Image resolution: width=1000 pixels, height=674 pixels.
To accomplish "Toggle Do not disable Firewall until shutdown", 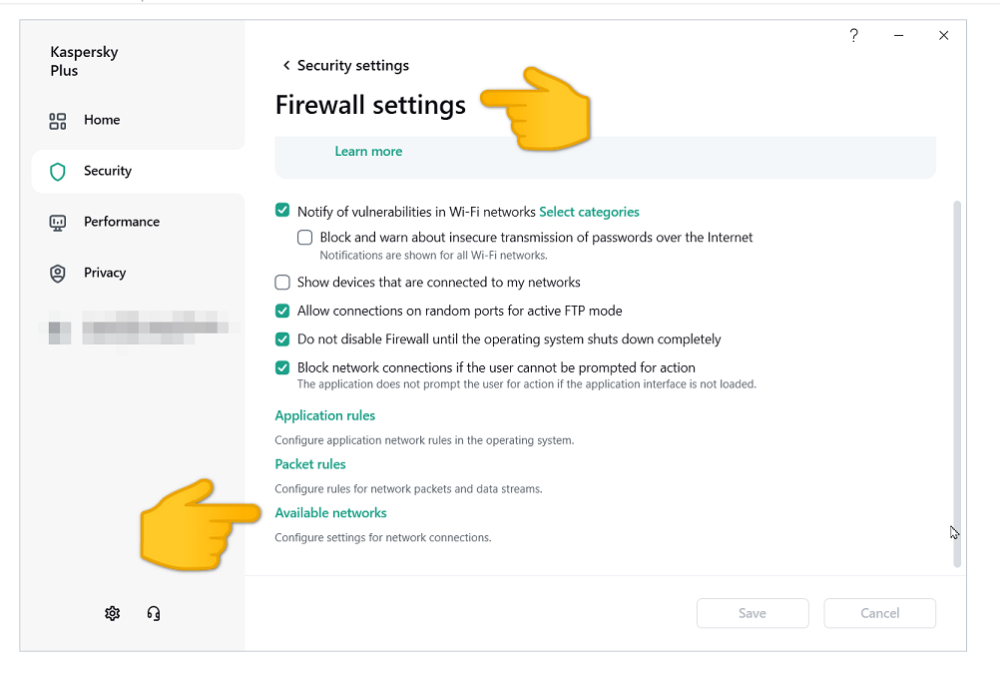I will coord(282,339).
